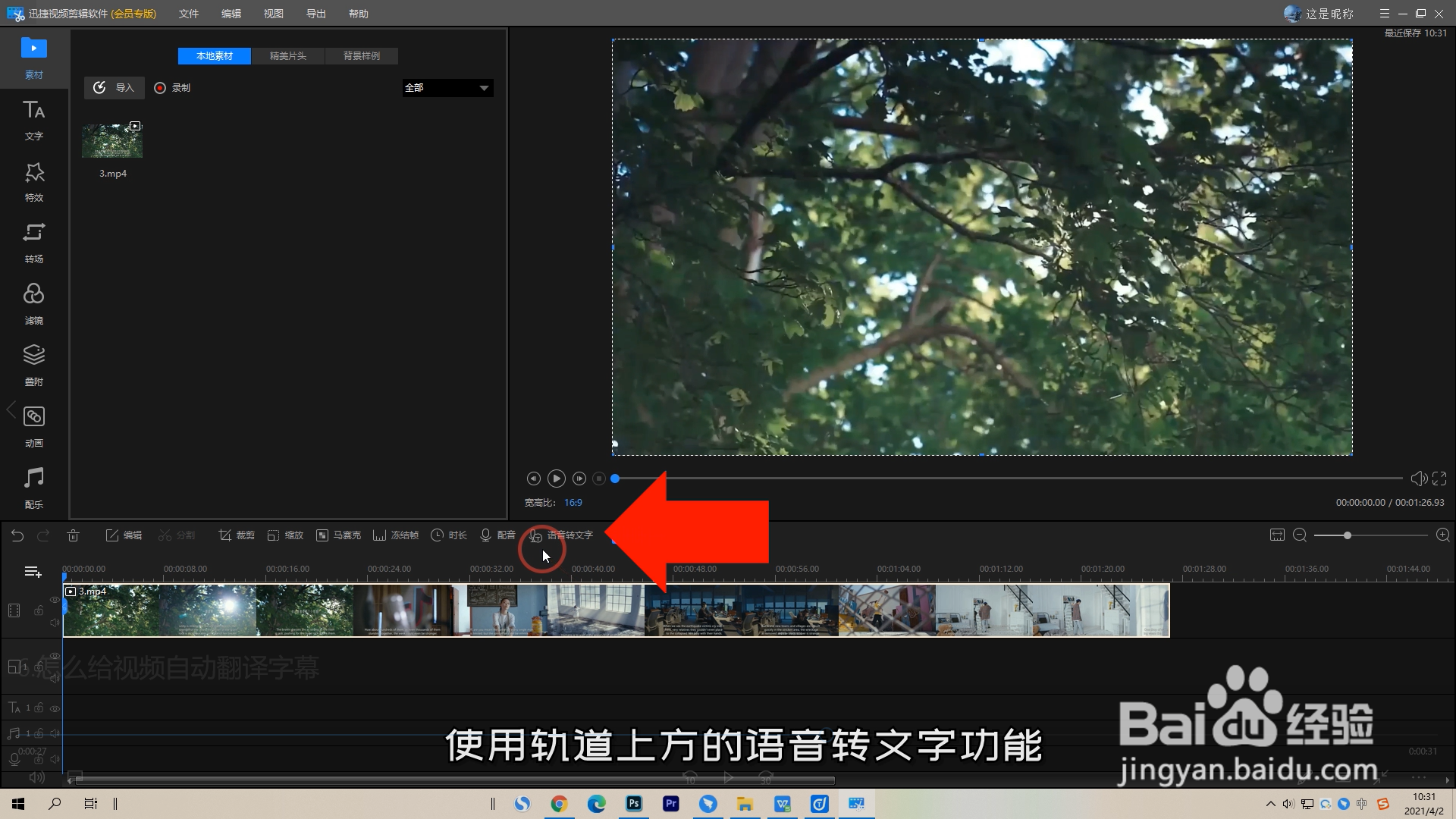
Task: Open the 导出 export menu
Action: click(315, 13)
